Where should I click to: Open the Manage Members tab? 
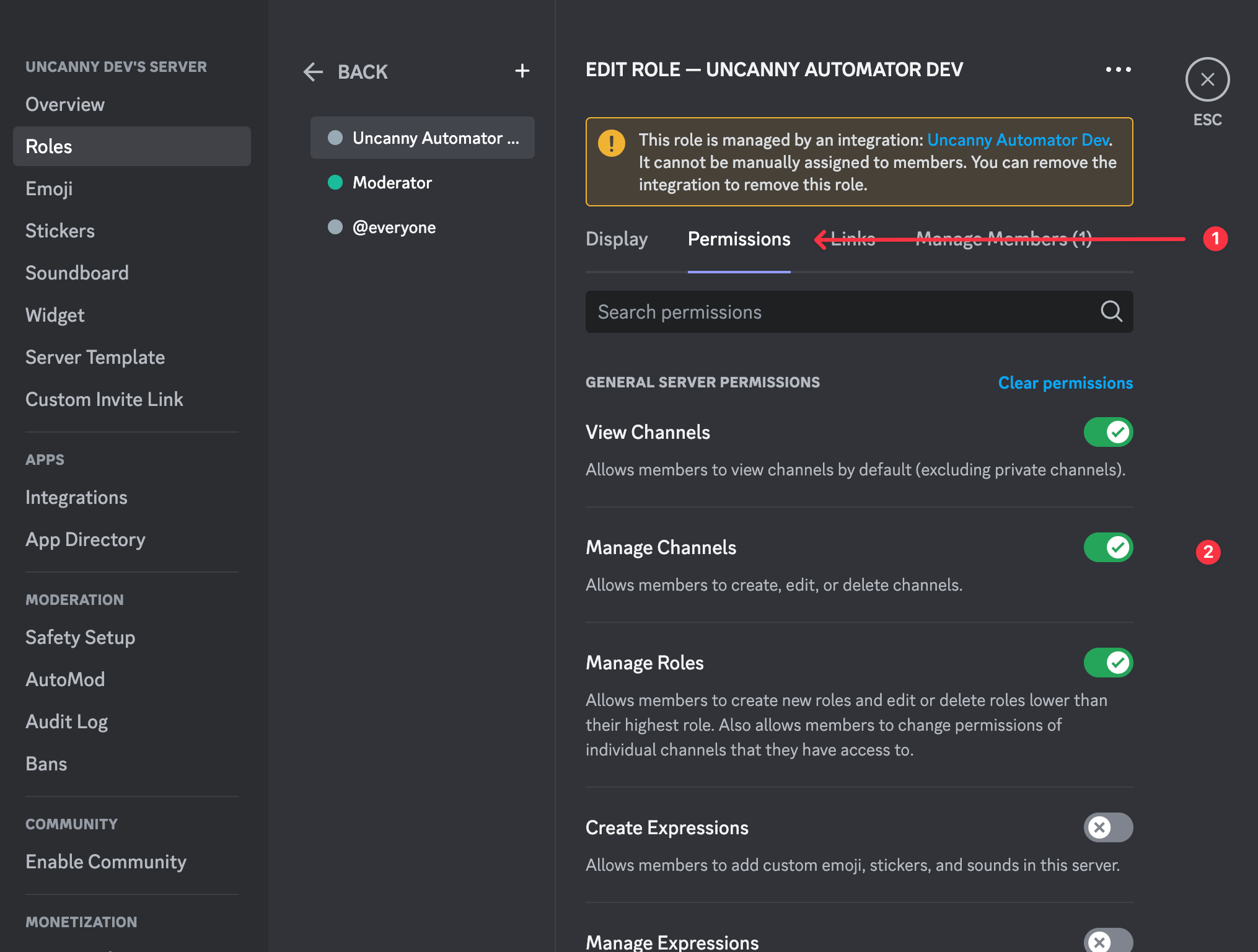(1004, 239)
